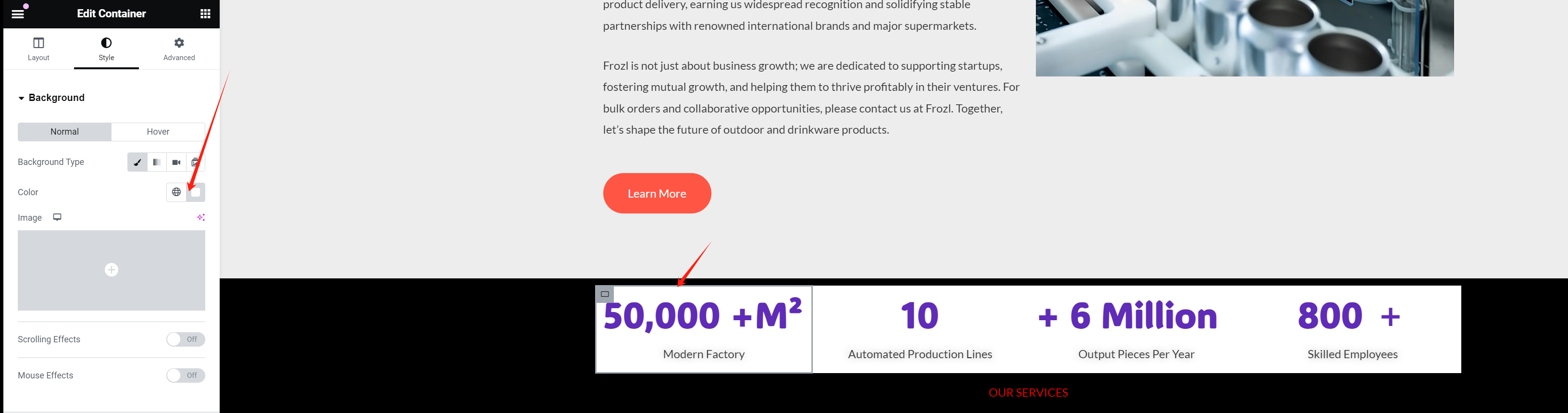Collapse the Background section
1568x413 pixels.
click(51, 98)
